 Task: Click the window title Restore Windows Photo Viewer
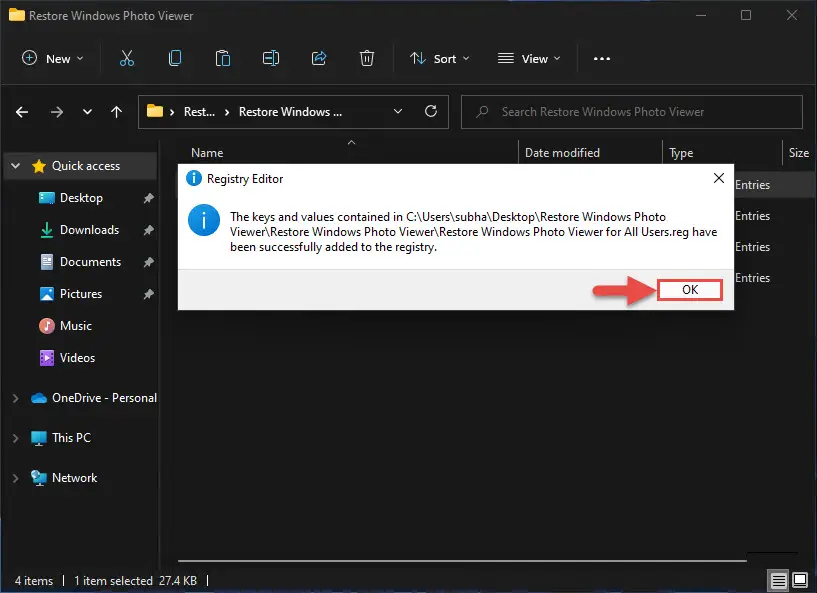click(111, 16)
